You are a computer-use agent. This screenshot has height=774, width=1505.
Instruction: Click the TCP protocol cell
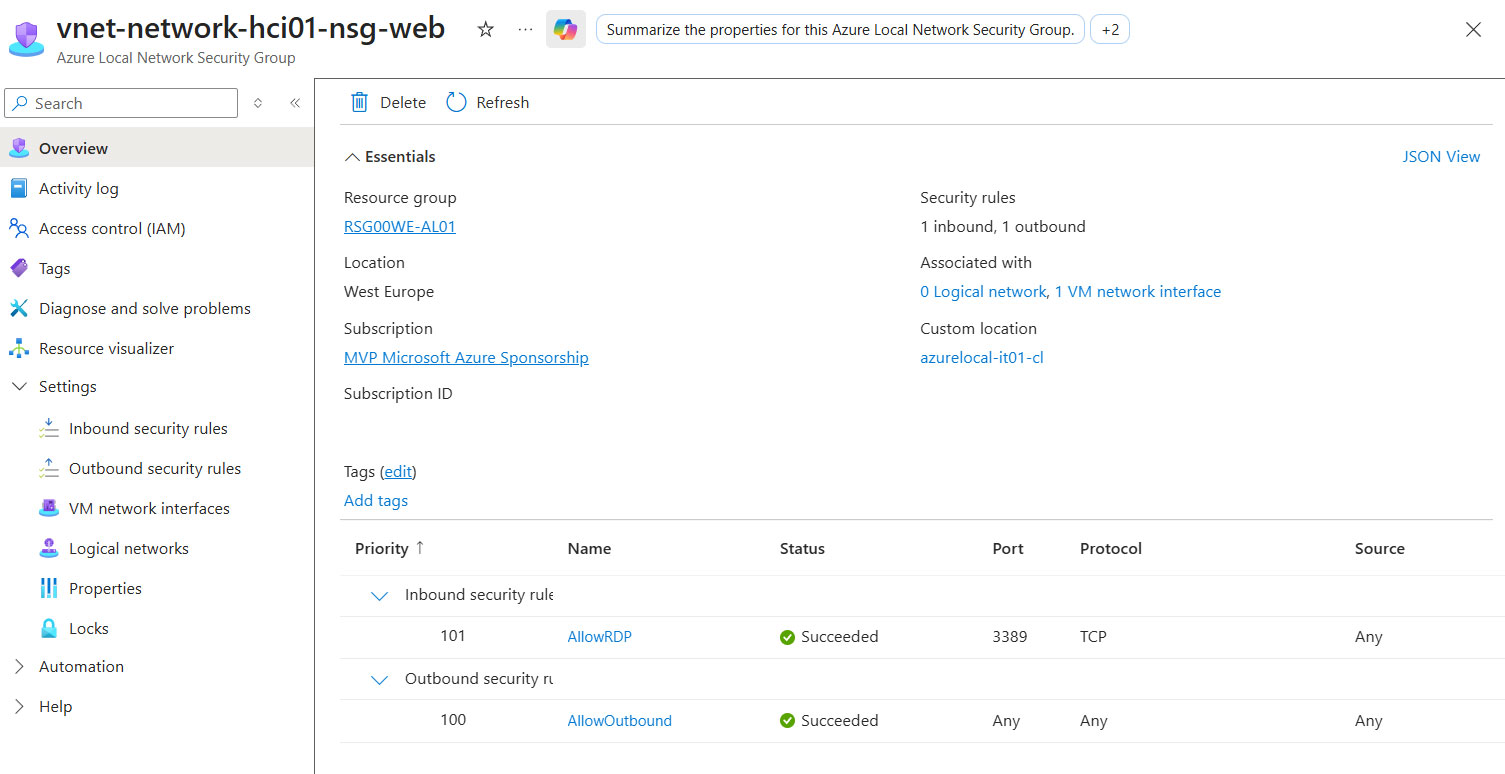[1093, 637]
